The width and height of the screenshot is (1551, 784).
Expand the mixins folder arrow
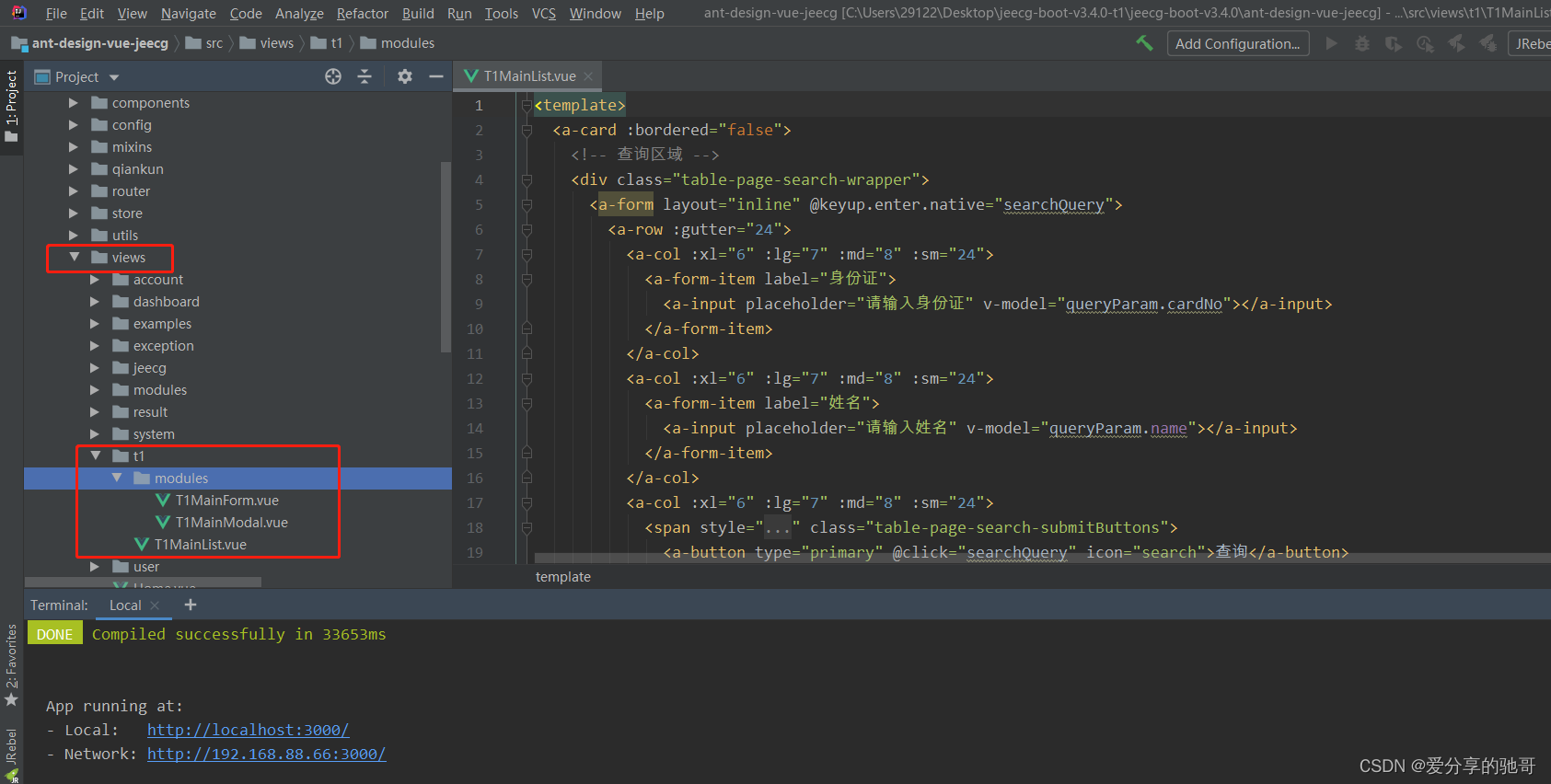point(74,147)
